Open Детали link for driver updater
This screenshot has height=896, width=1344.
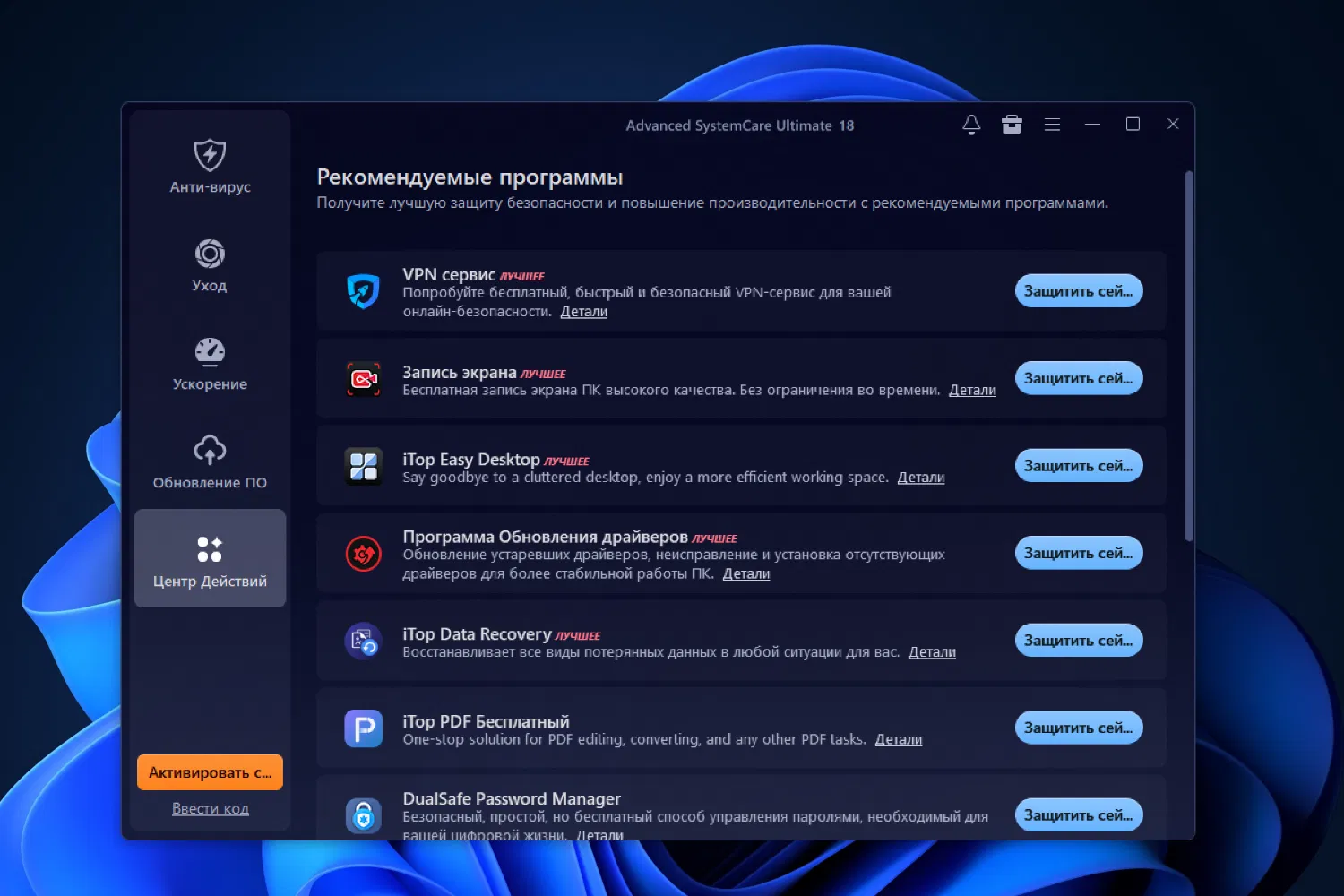click(746, 573)
